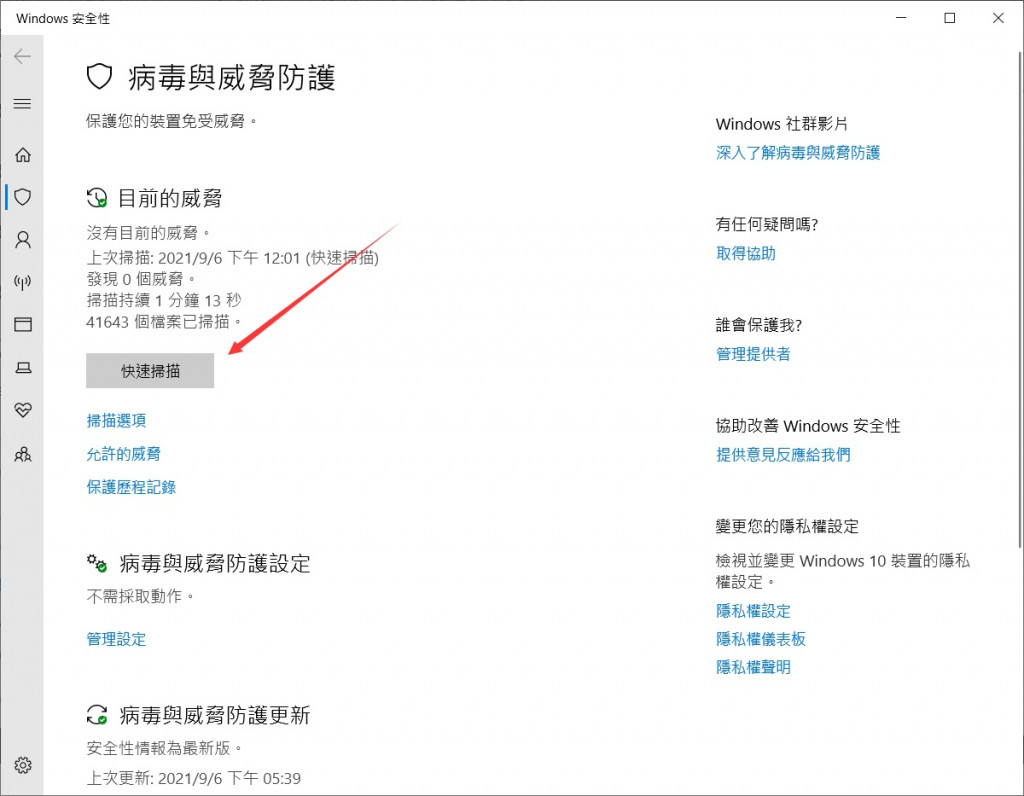The image size is (1024, 796).
Task: Click the text 安全性情報為最新版
Action: (164, 748)
